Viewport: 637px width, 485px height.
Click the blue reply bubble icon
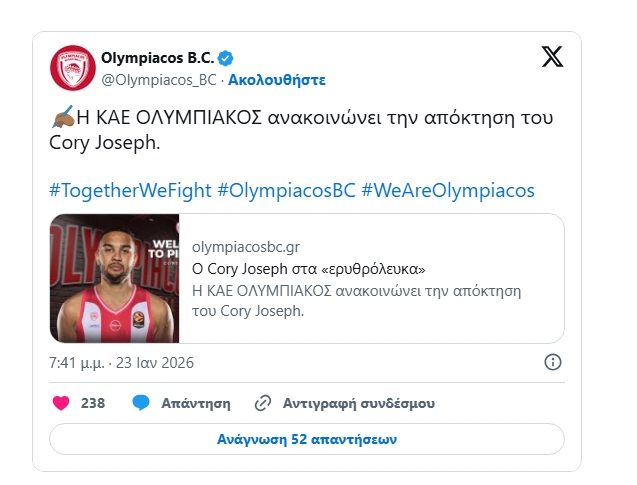(142, 404)
